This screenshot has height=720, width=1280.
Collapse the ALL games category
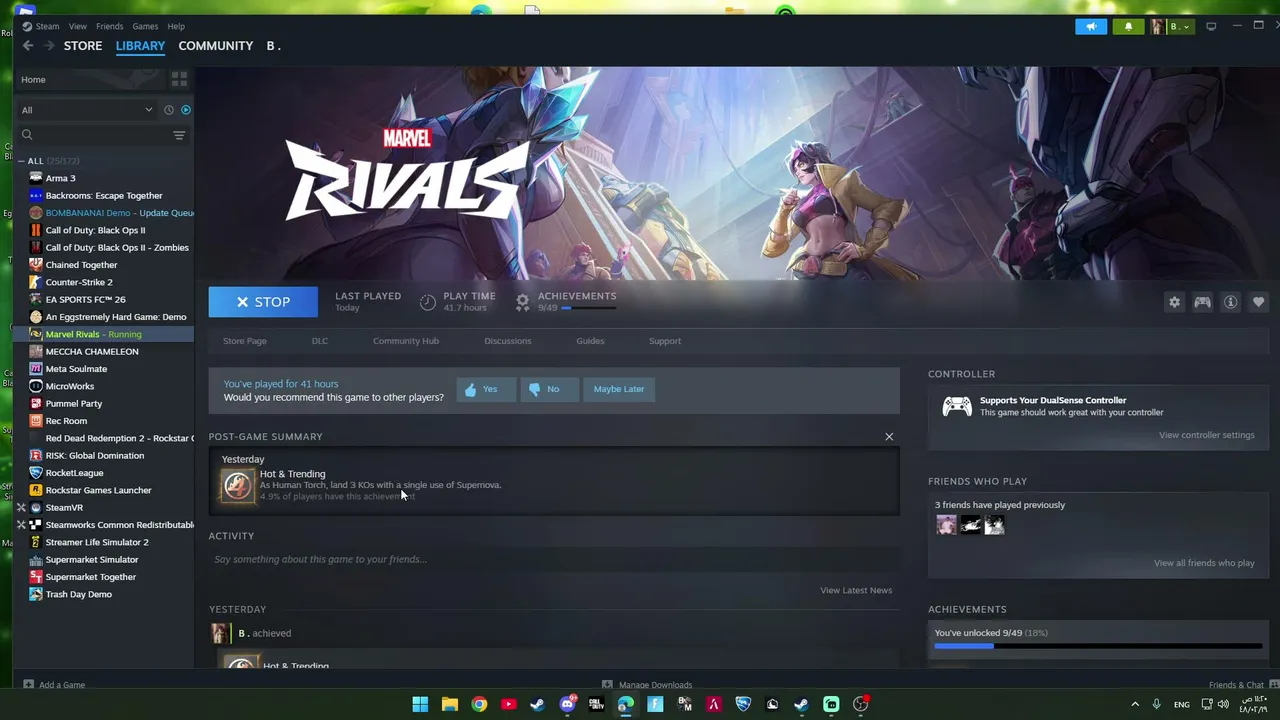pyautogui.click(x=21, y=161)
